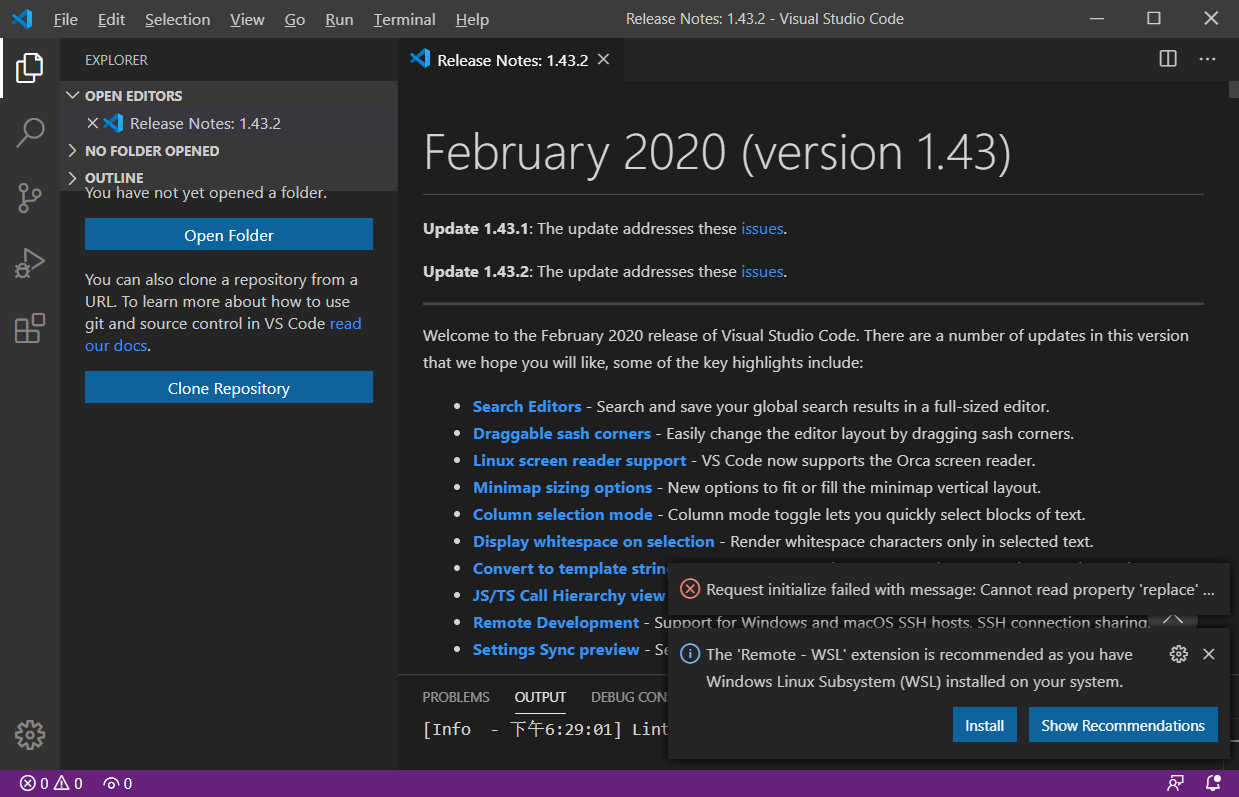Click the Explorer panel title
The height and width of the screenshot is (797, 1239).
pyautogui.click(x=116, y=60)
